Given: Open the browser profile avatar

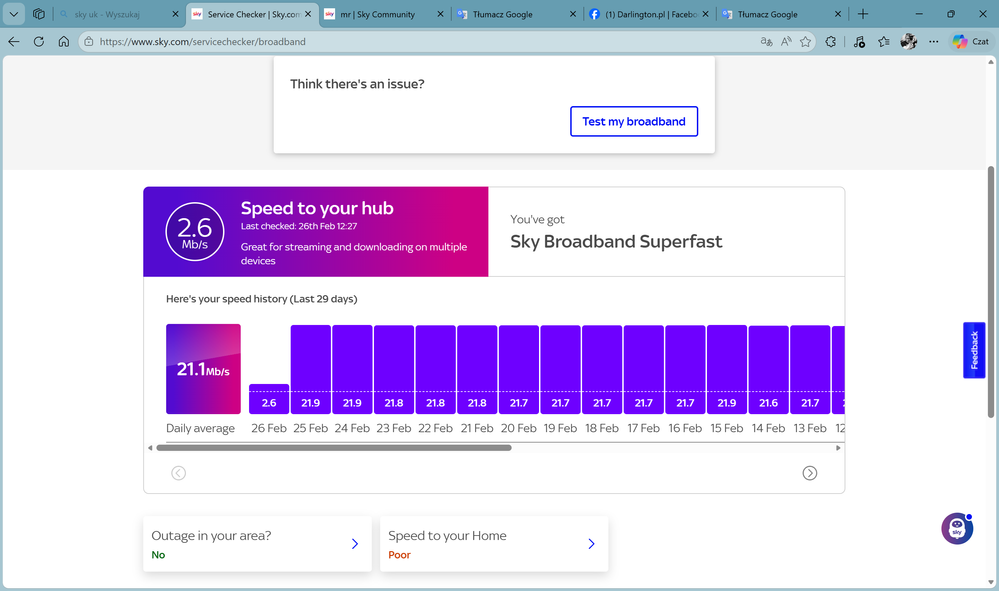Looking at the screenshot, I should [909, 41].
